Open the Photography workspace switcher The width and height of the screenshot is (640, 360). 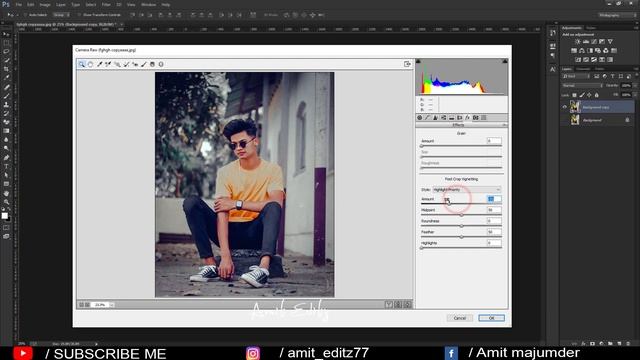pos(617,15)
